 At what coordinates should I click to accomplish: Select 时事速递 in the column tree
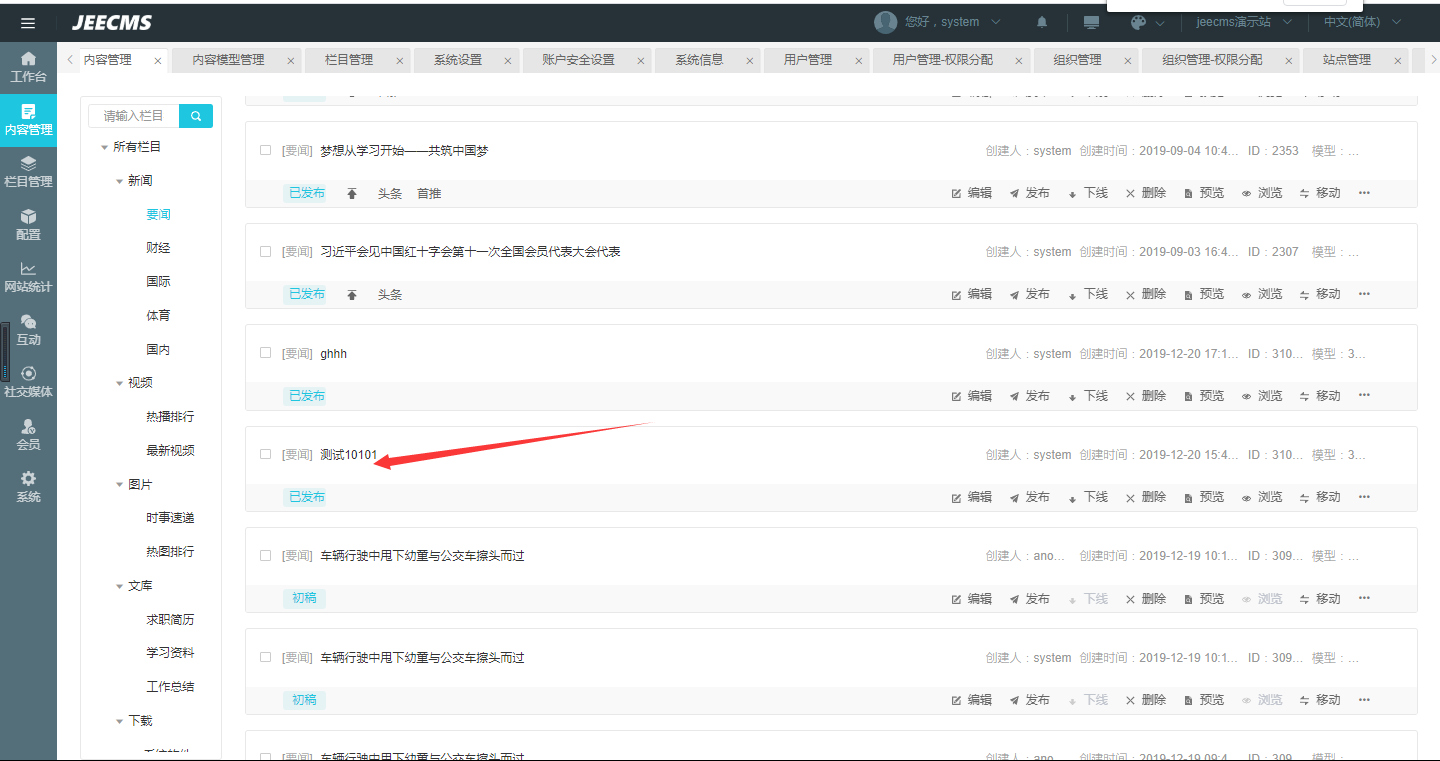170,518
